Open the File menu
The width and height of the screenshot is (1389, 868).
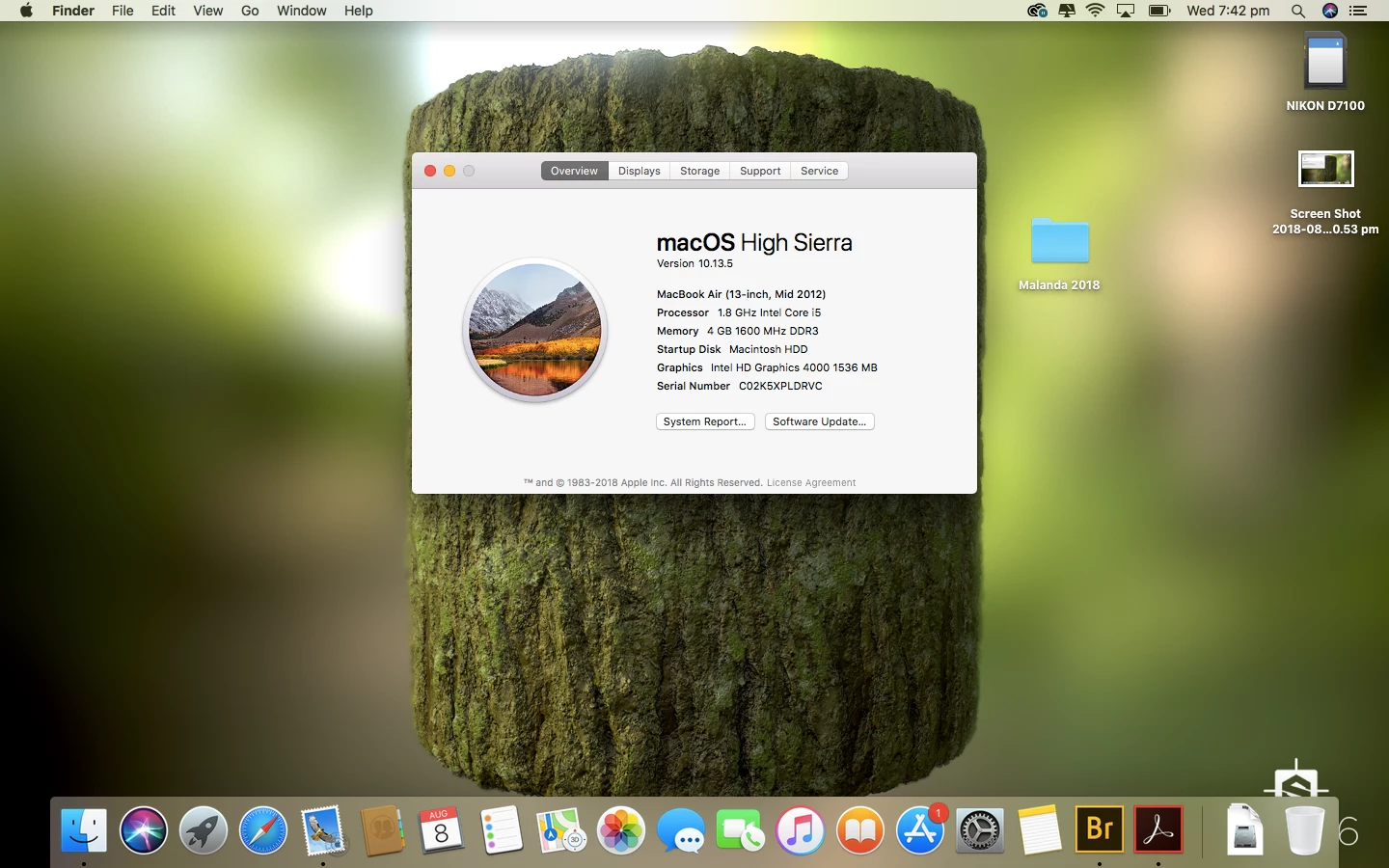point(123,11)
